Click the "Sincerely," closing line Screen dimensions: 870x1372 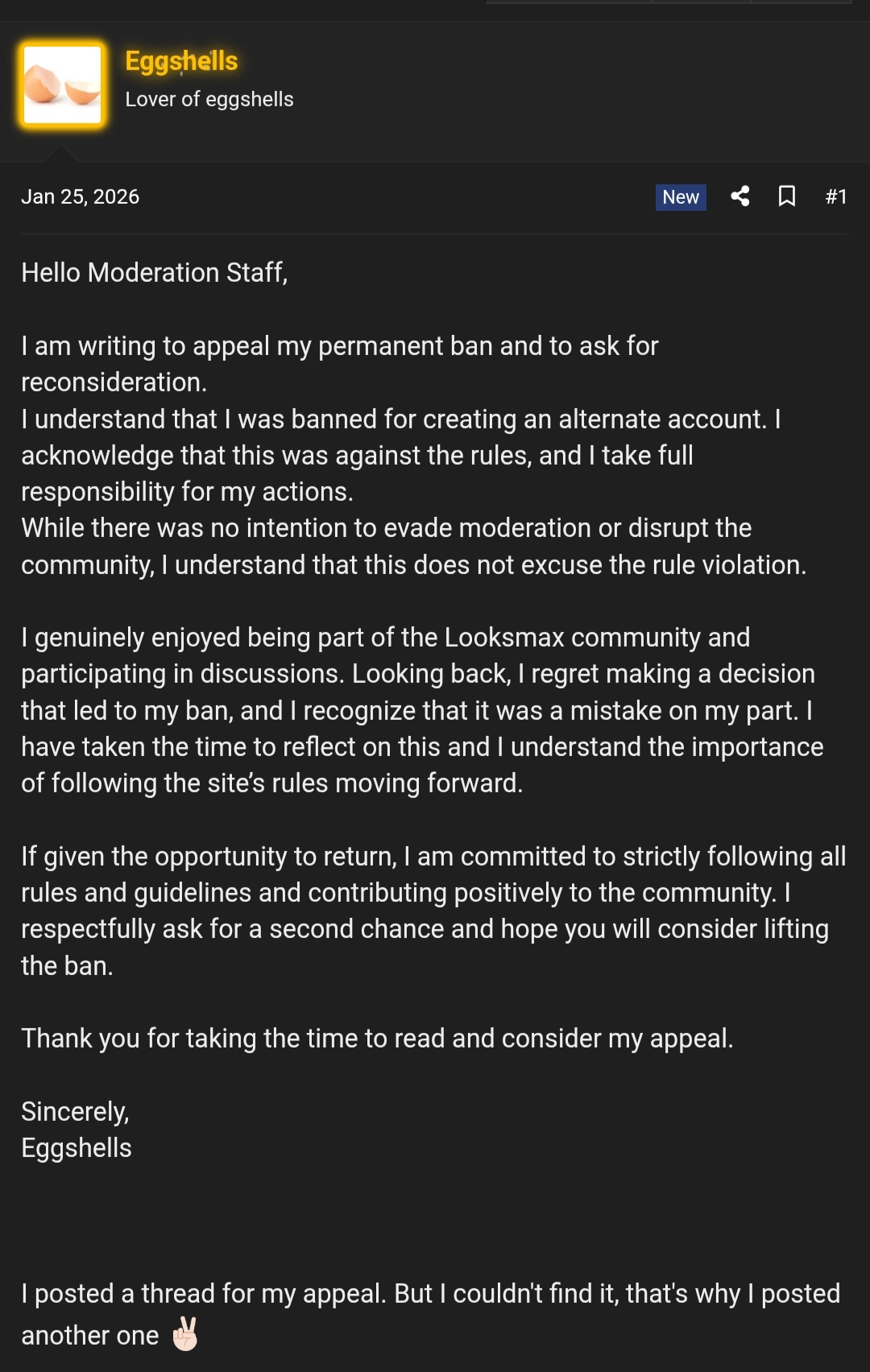[75, 1112]
